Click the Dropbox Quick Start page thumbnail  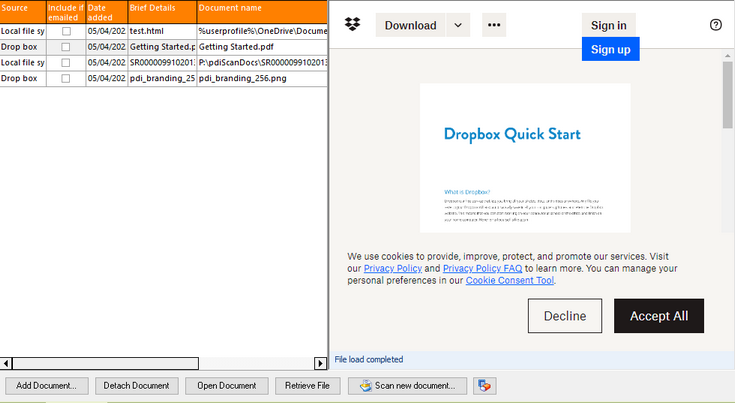coord(525,158)
